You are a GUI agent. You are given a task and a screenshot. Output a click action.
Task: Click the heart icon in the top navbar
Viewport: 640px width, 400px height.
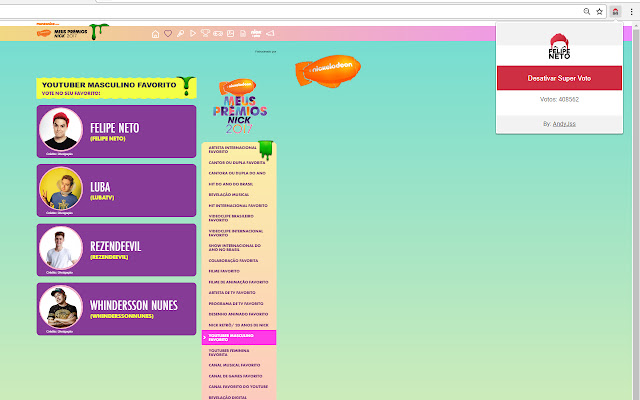pyautogui.click(x=168, y=33)
